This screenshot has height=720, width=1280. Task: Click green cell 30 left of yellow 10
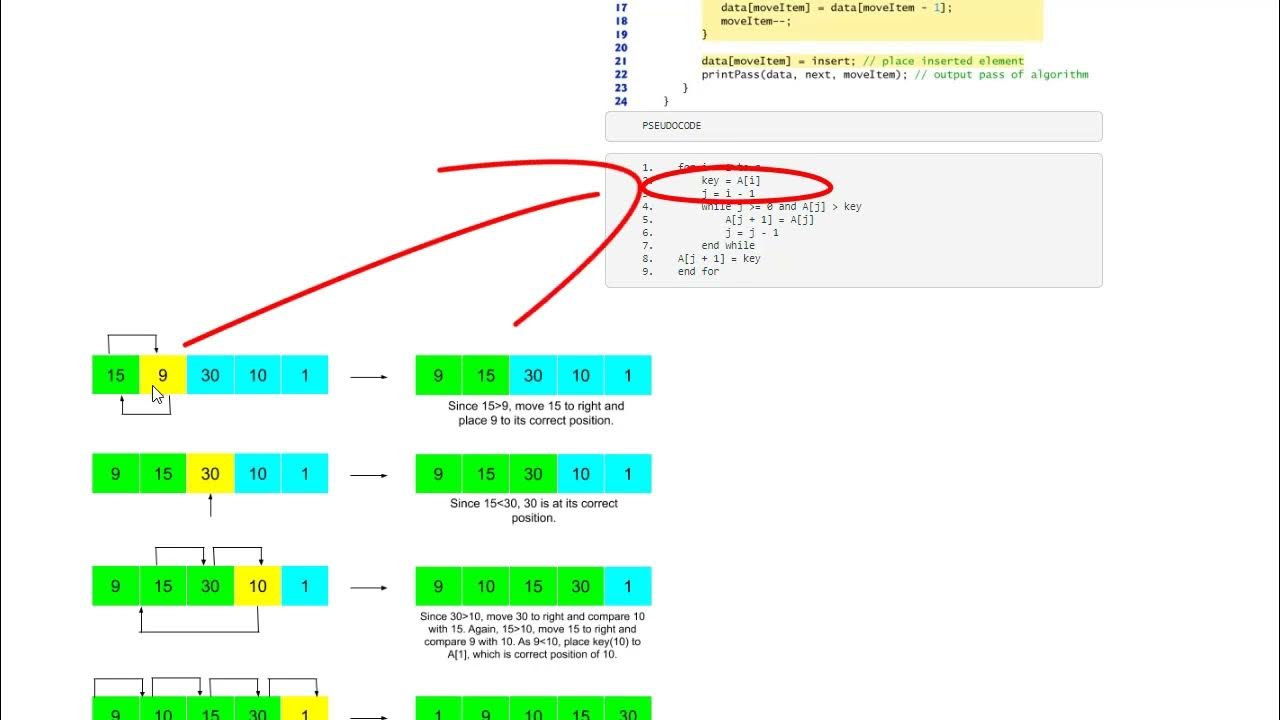point(210,586)
